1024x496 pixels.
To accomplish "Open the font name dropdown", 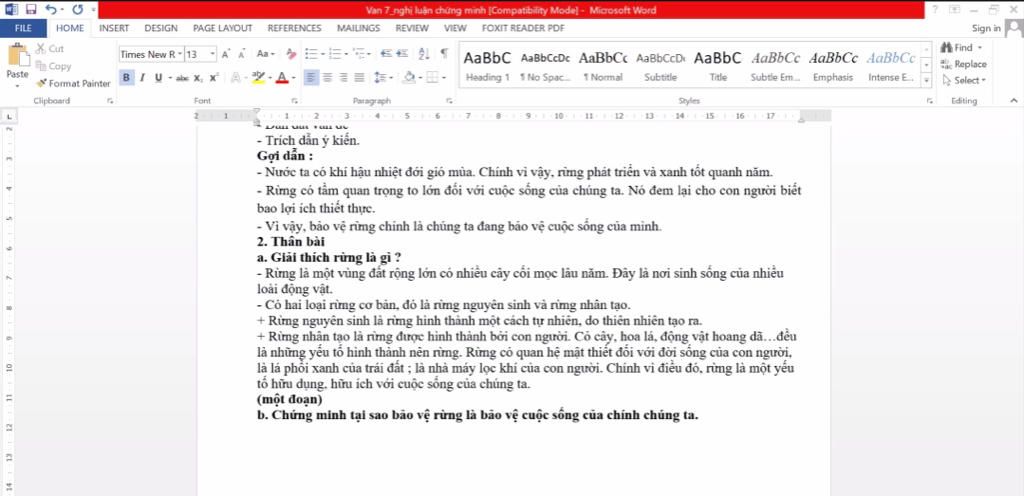I will [x=180, y=54].
